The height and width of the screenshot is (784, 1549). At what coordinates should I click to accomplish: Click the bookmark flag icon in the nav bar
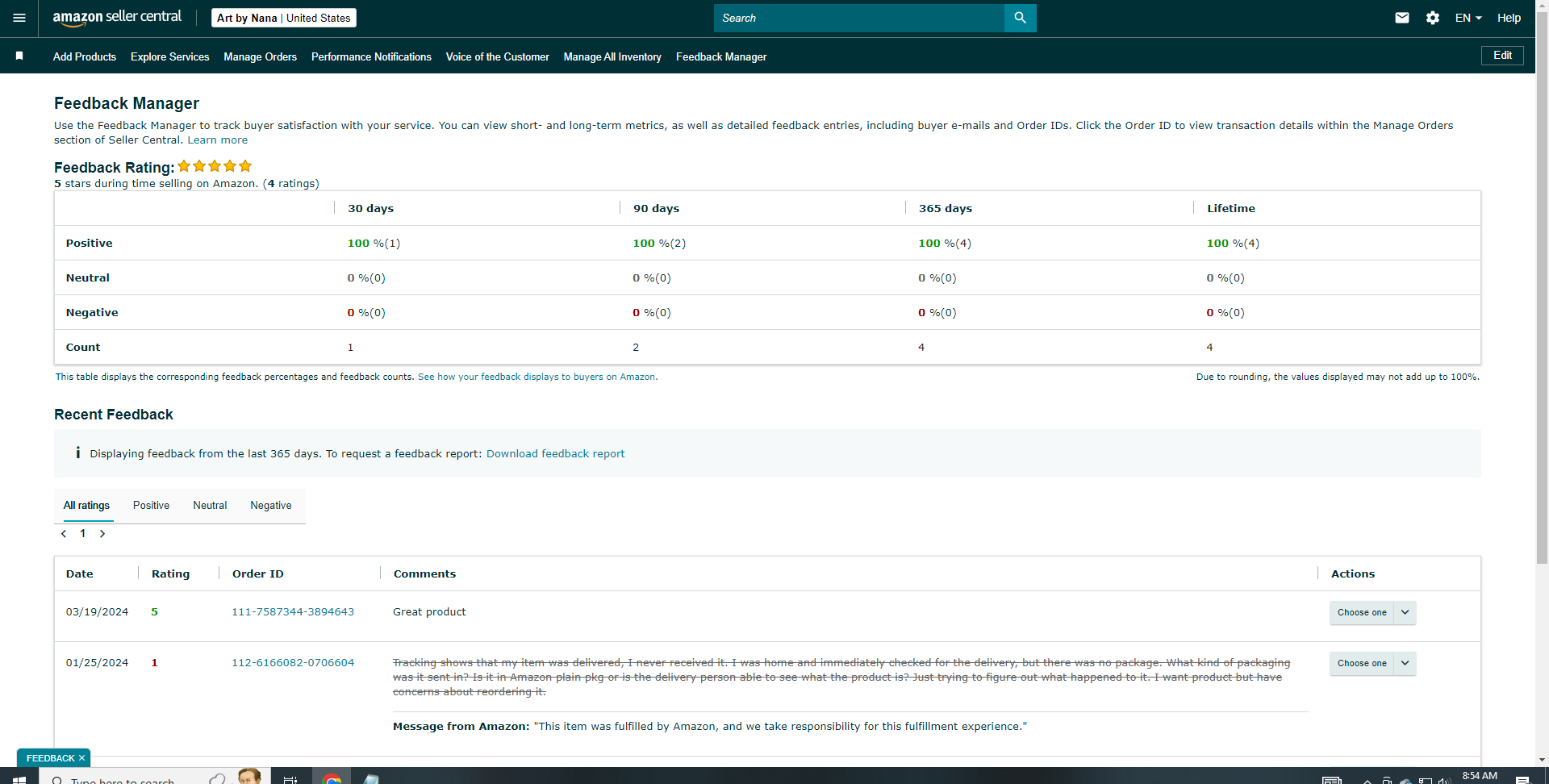pos(19,56)
